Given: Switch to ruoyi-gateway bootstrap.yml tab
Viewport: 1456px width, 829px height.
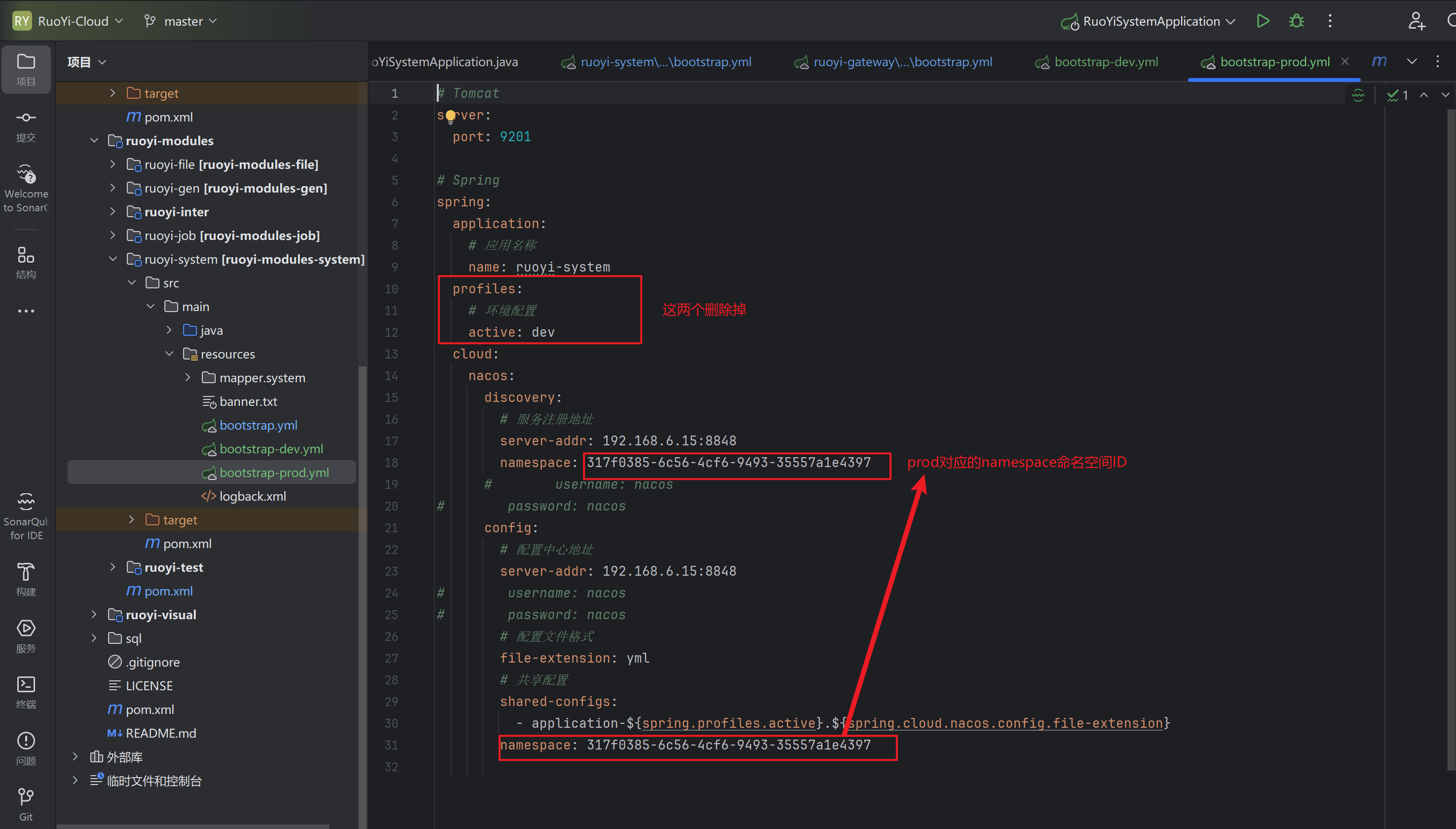Looking at the screenshot, I should point(902,62).
